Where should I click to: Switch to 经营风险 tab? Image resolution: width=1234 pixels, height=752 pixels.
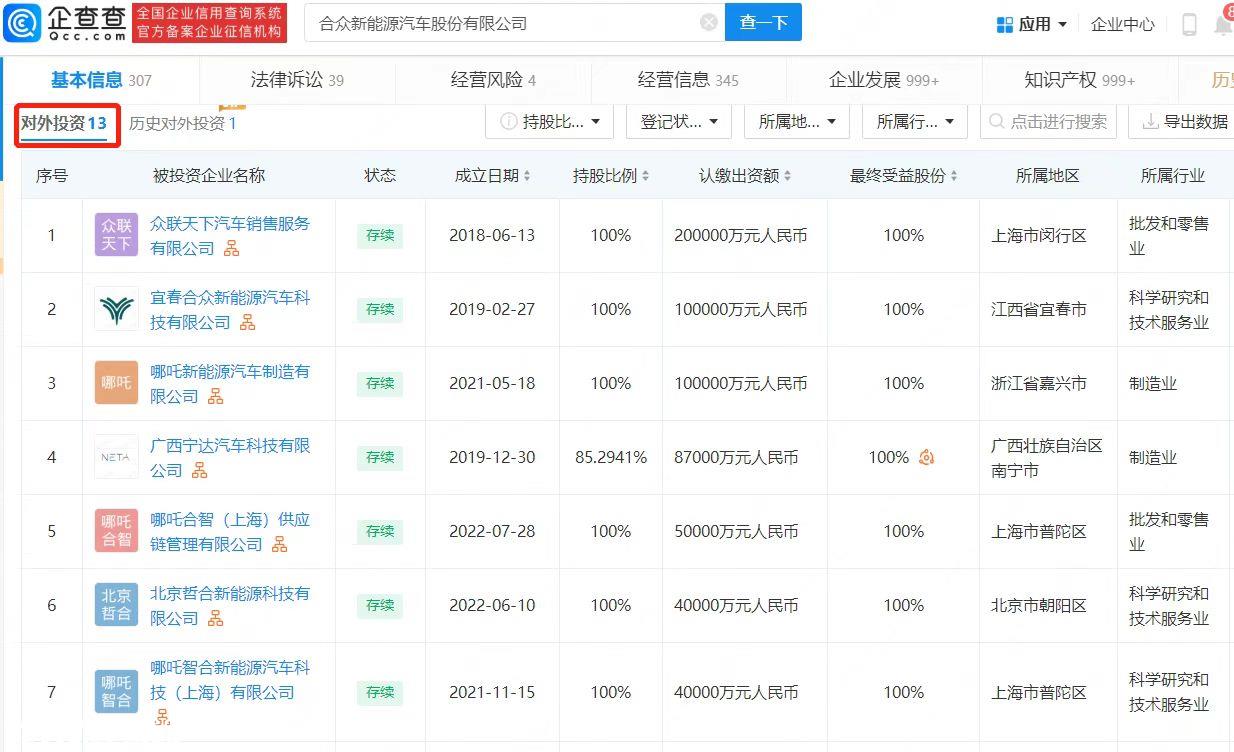493,80
